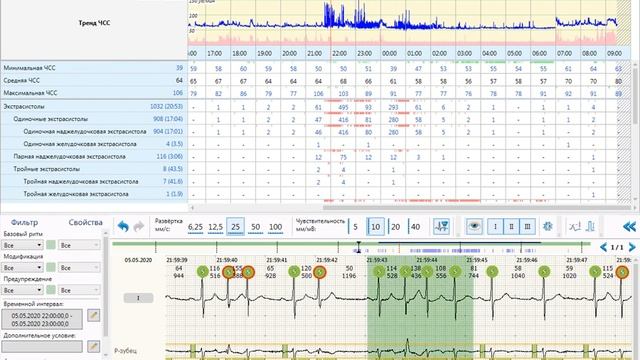Click the time interval field 05.05.2020 22:00
640x360 pixels.
[x=42, y=319]
